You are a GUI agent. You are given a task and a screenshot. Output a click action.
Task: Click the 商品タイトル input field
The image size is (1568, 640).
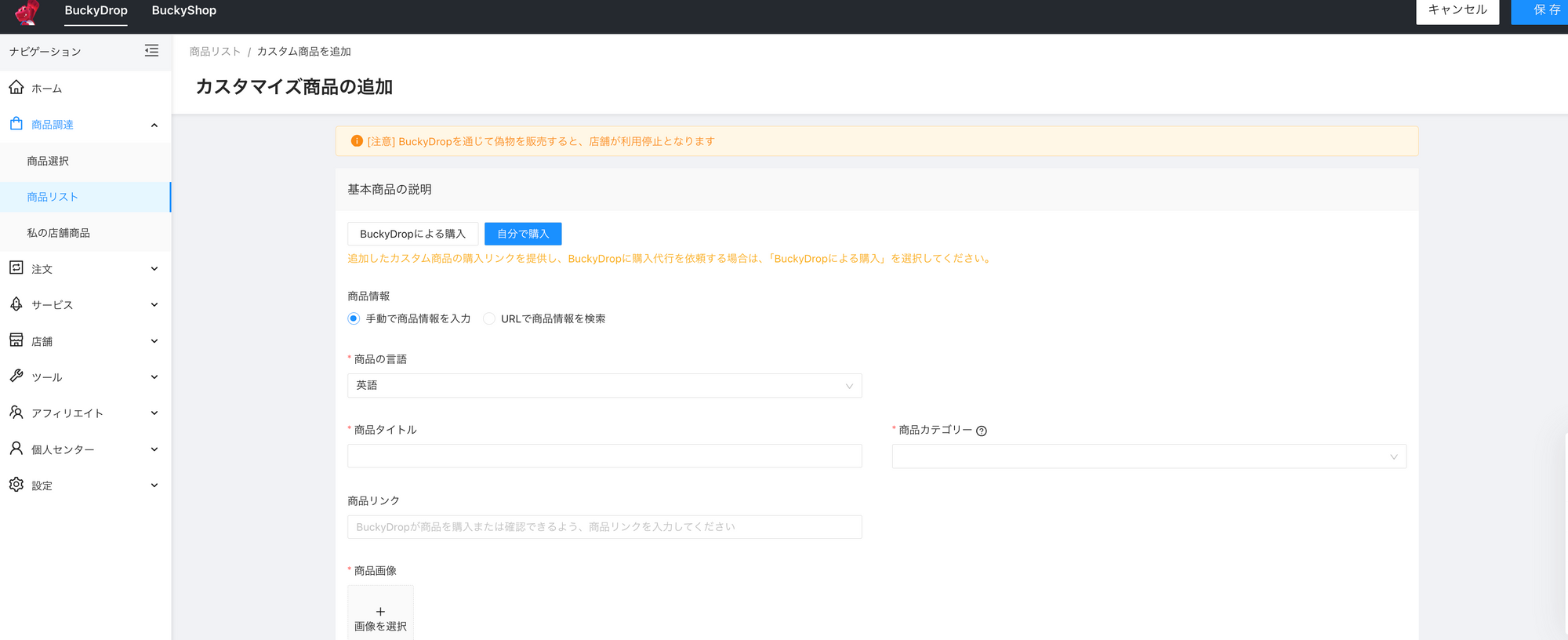(x=604, y=456)
